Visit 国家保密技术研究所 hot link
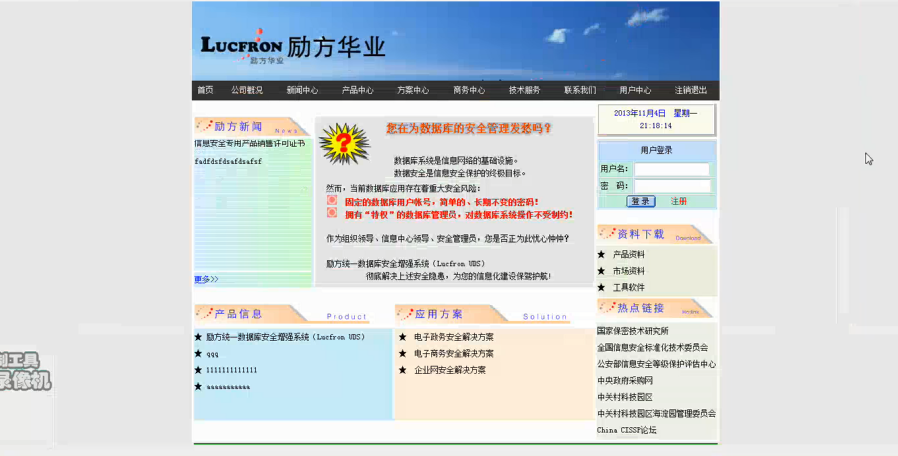 tap(632, 331)
